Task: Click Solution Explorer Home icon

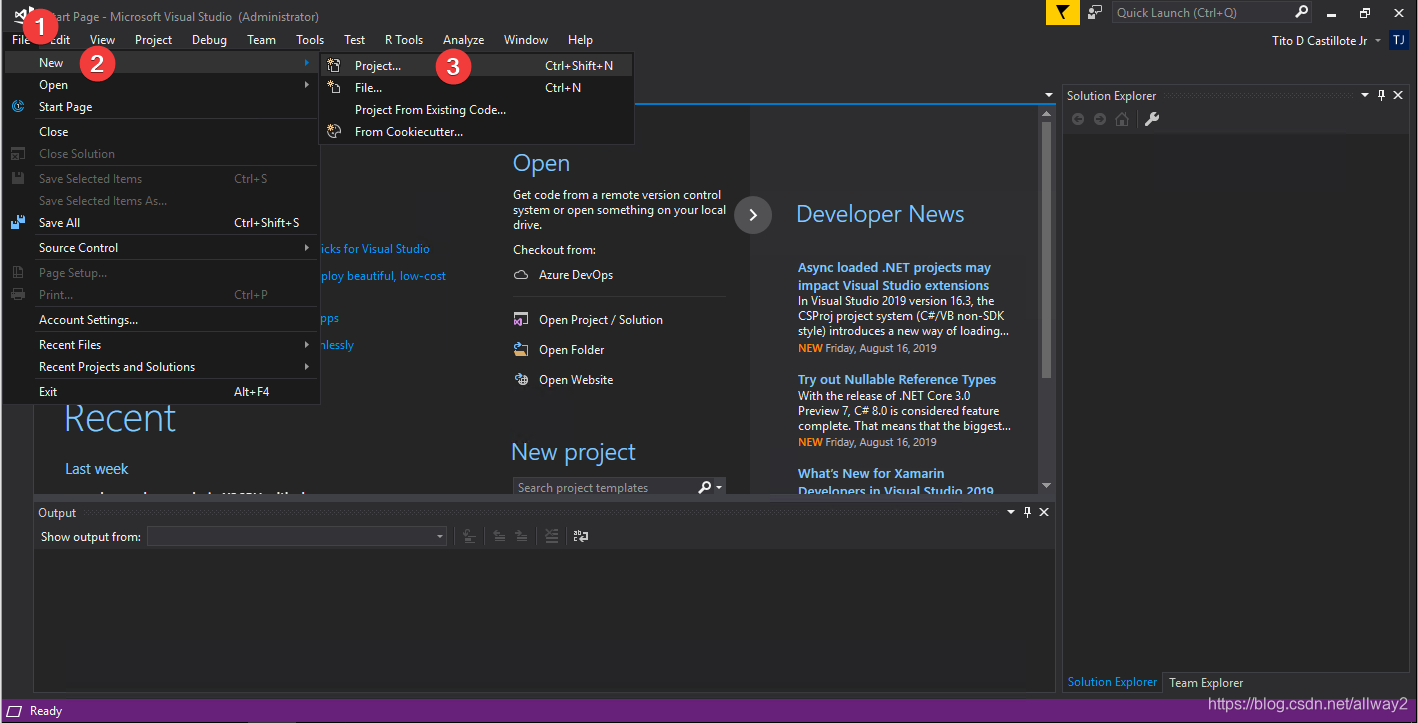Action: tap(1122, 119)
